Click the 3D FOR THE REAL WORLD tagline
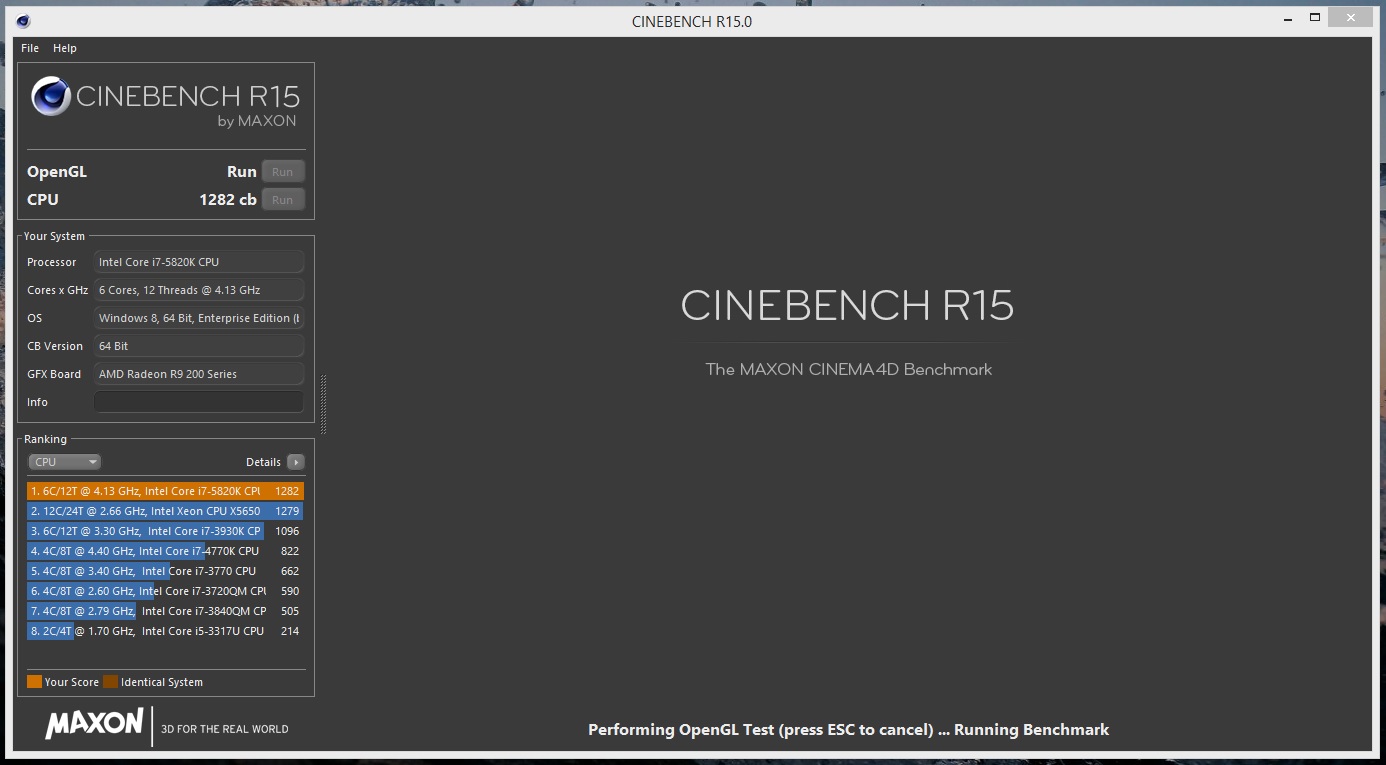The height and width of the screenshot is (765, 1386). pos(225,729)
